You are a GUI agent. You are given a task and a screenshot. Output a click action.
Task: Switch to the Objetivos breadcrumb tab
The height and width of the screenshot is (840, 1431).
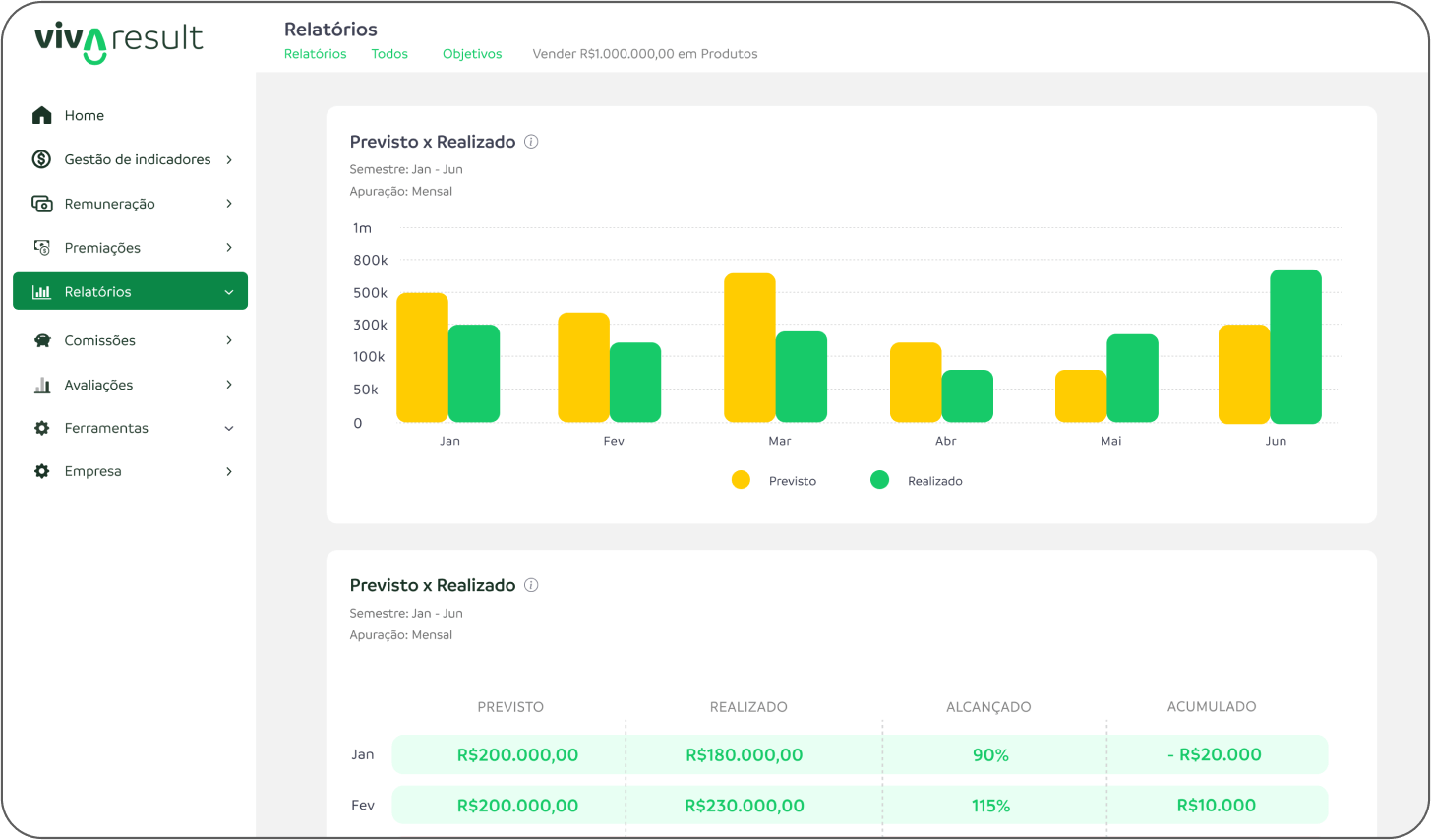pyautogui.click(x=472, y=54)
